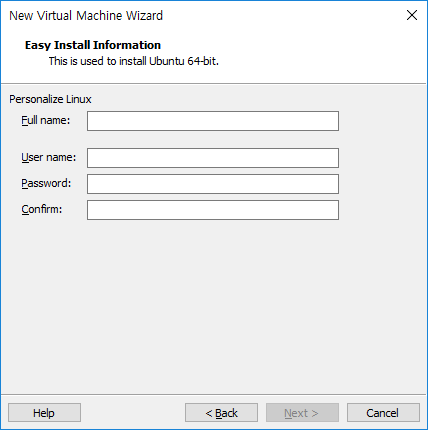Open the wizard Help
Image resolution: width=428 pixels, height=430 pixels.
pyautogui.click(x=44, y=413)
